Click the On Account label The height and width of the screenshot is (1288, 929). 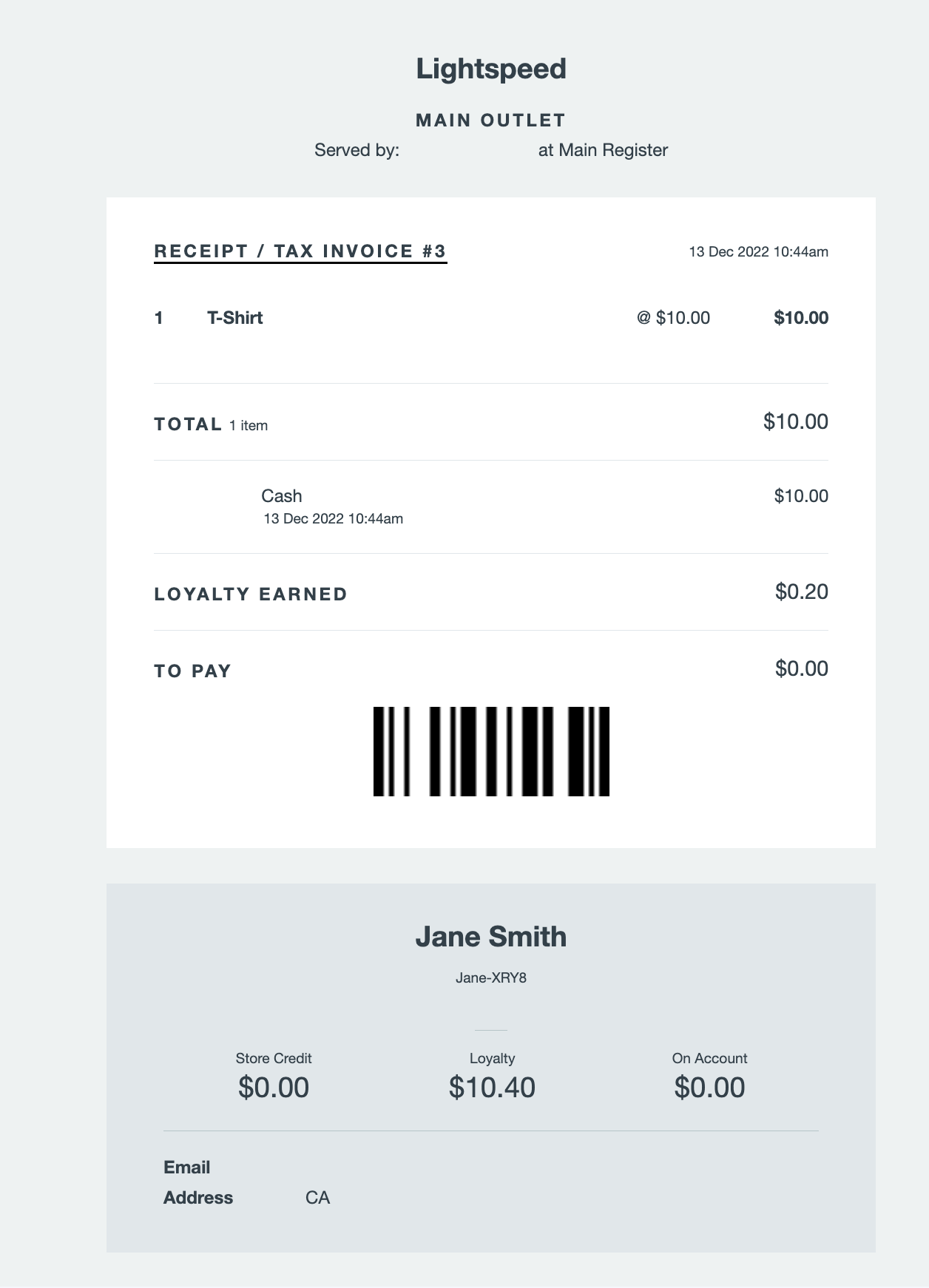click(709, 1059)
